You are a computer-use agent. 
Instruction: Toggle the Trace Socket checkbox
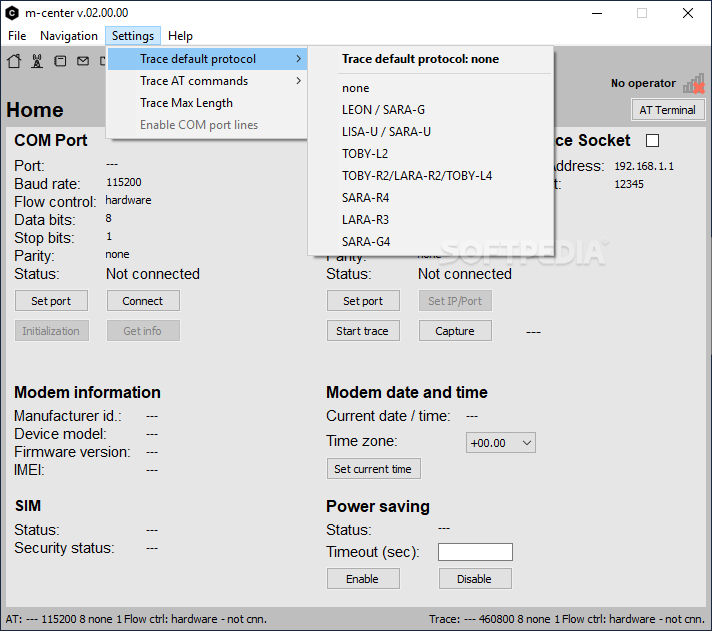point(653,141)
